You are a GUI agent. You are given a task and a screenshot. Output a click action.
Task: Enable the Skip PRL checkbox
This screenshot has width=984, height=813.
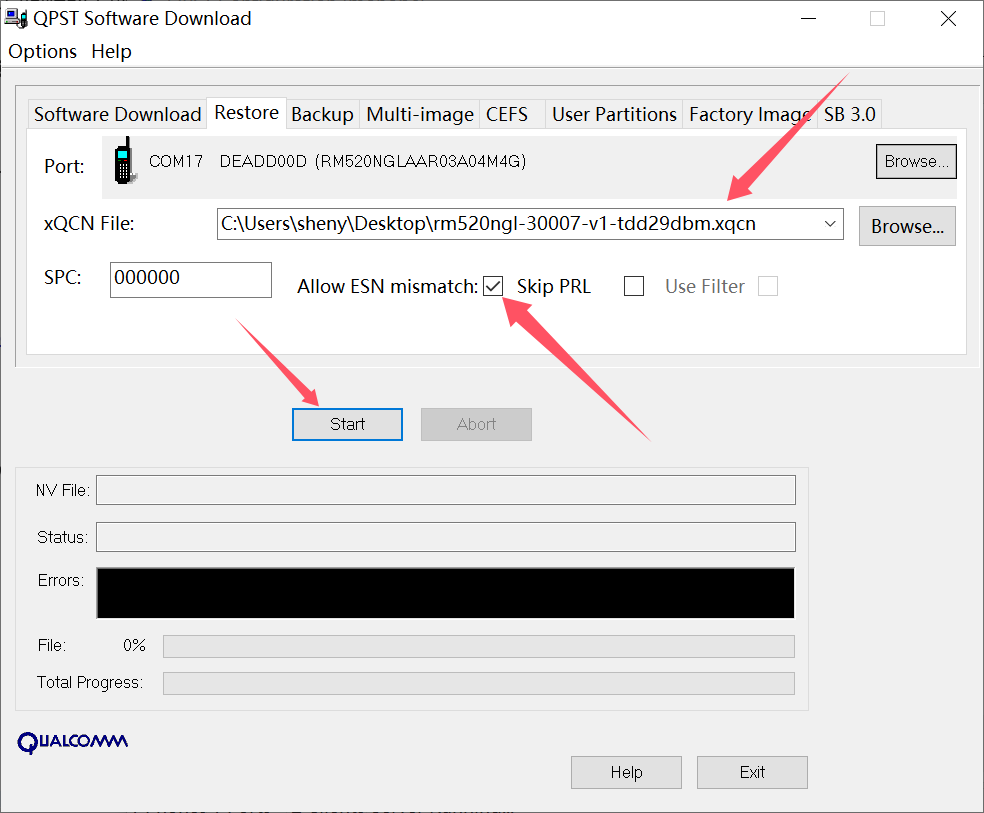pyautogui.click(x=634, y=286)
